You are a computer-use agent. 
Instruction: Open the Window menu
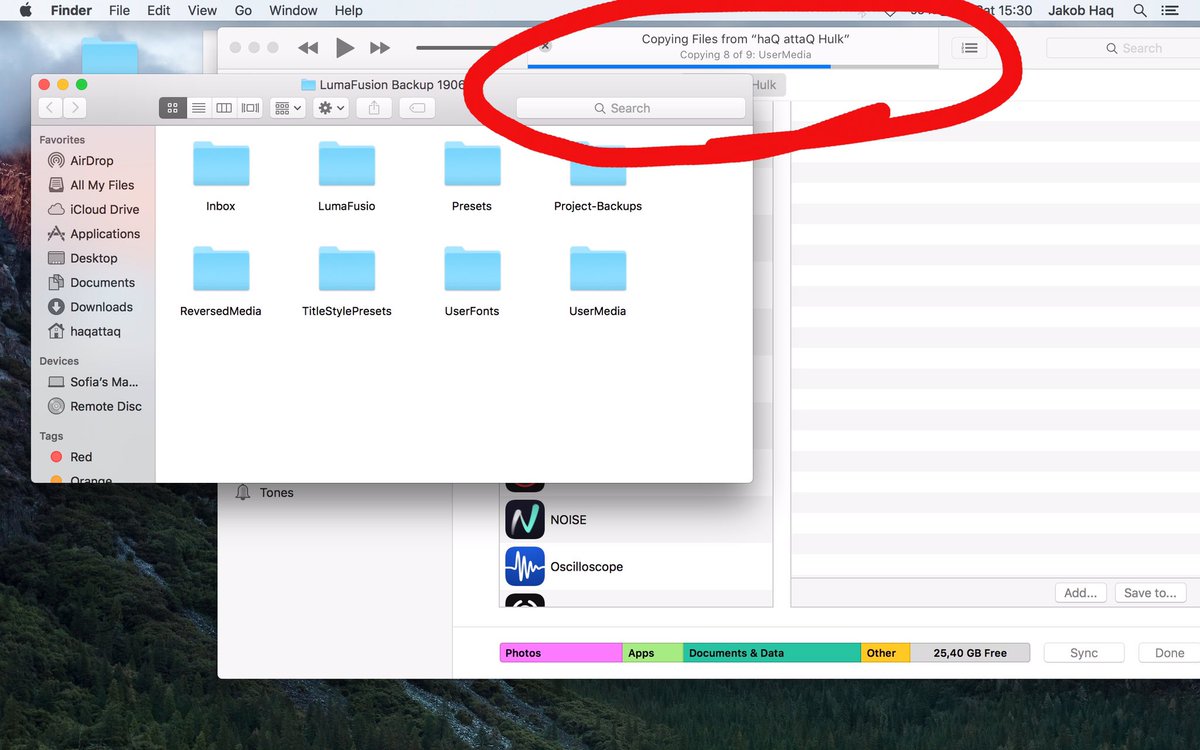click(x=293, y=10)
